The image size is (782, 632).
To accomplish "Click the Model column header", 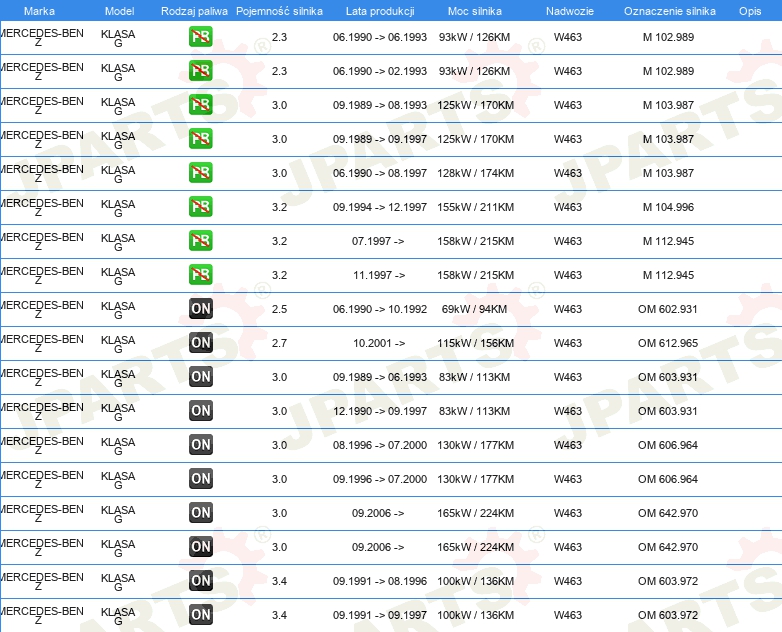I will pos(120,11).
